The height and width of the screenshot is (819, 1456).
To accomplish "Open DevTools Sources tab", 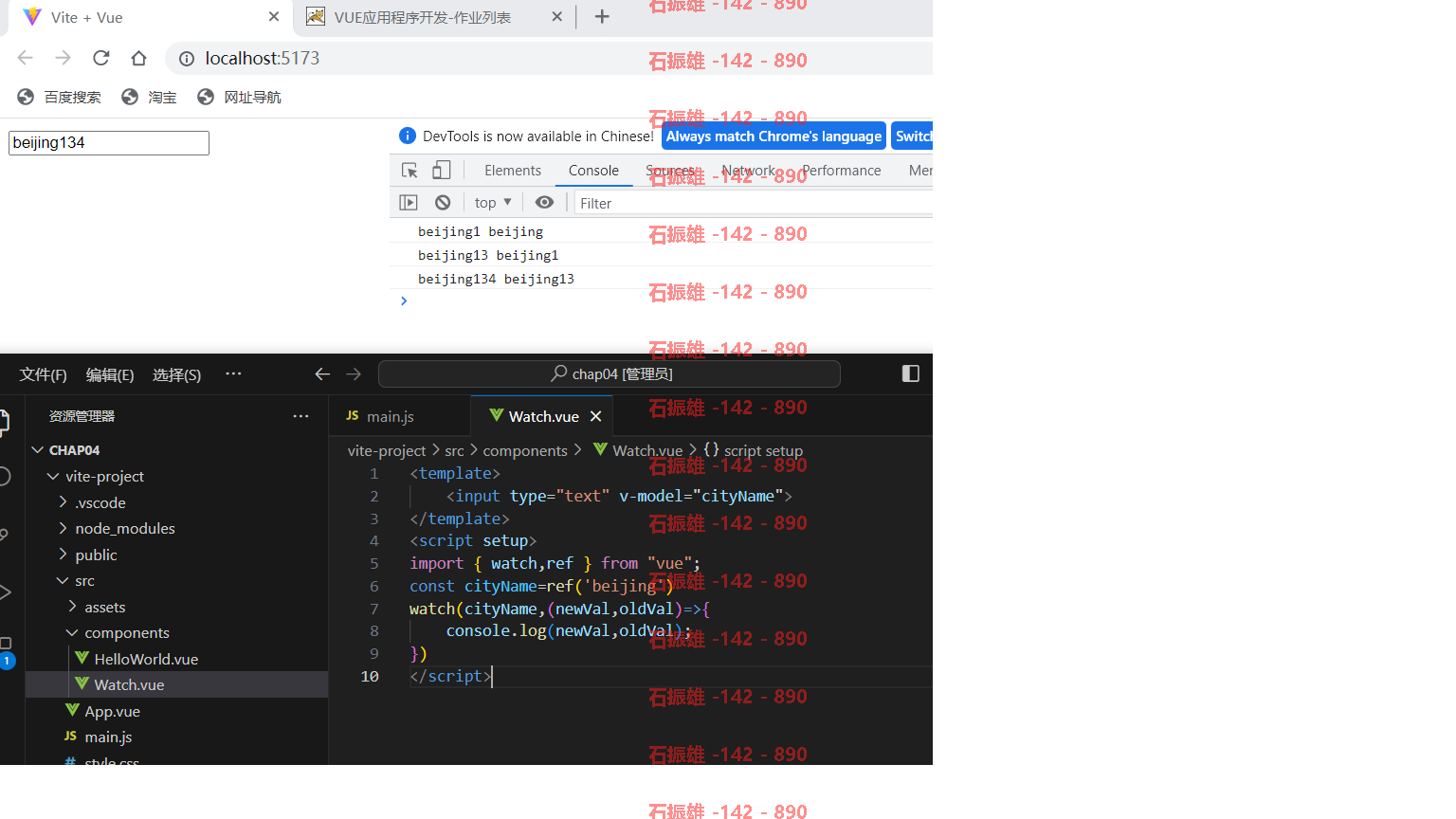I will pyautogui.click(x=670, y=171).
